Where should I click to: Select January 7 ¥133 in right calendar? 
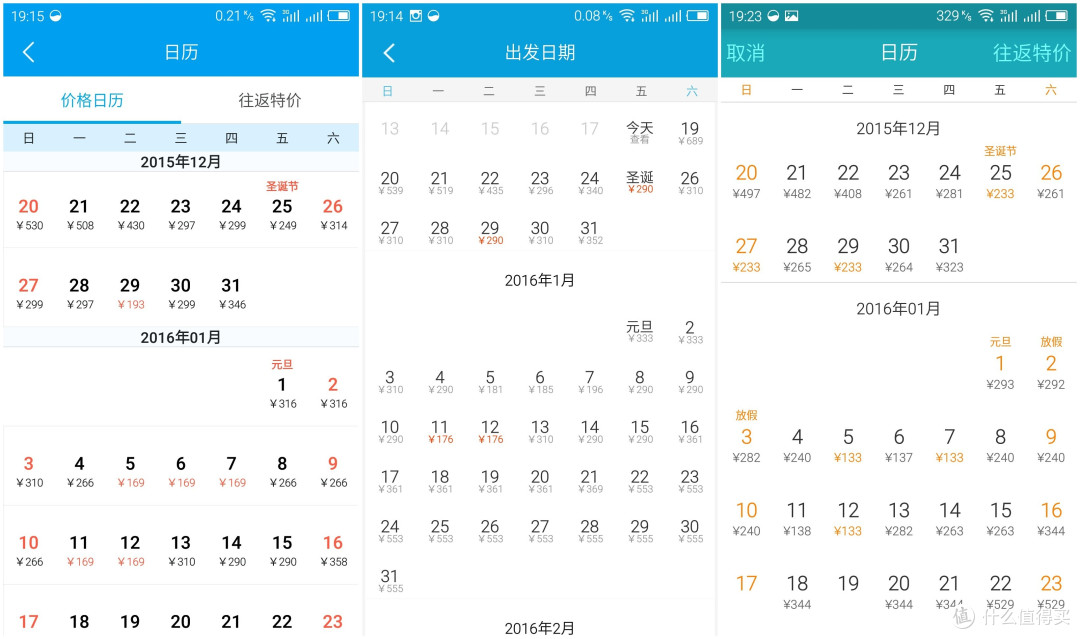pos(949,446)
